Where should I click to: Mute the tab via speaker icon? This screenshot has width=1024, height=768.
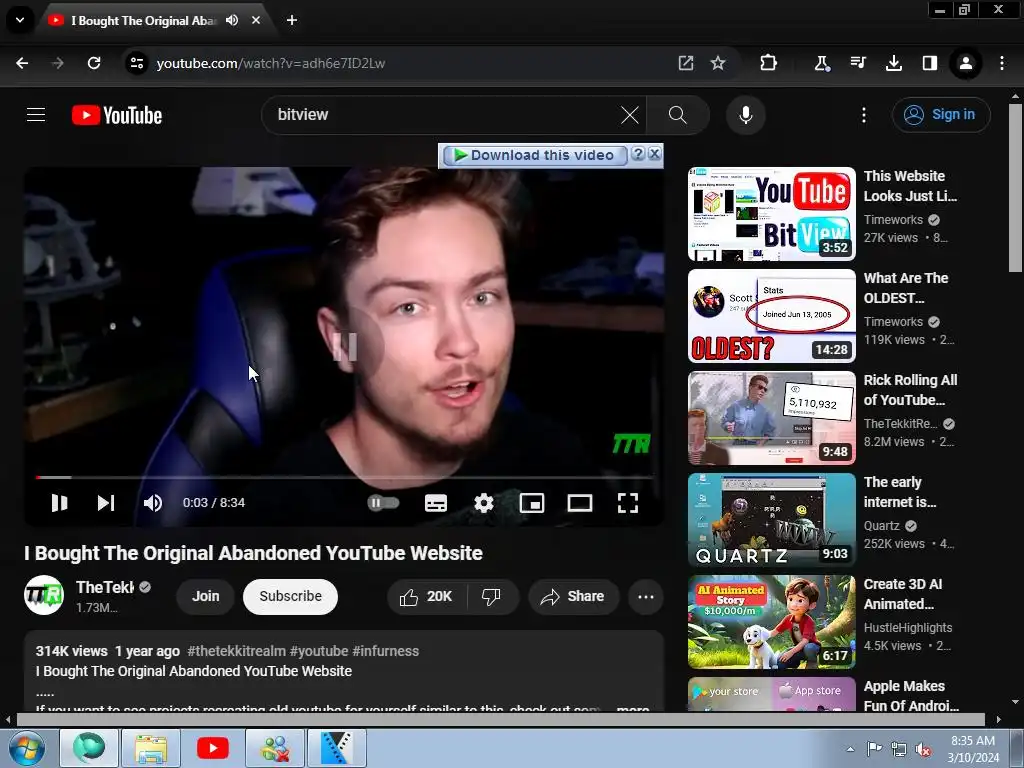pos(232,20)
